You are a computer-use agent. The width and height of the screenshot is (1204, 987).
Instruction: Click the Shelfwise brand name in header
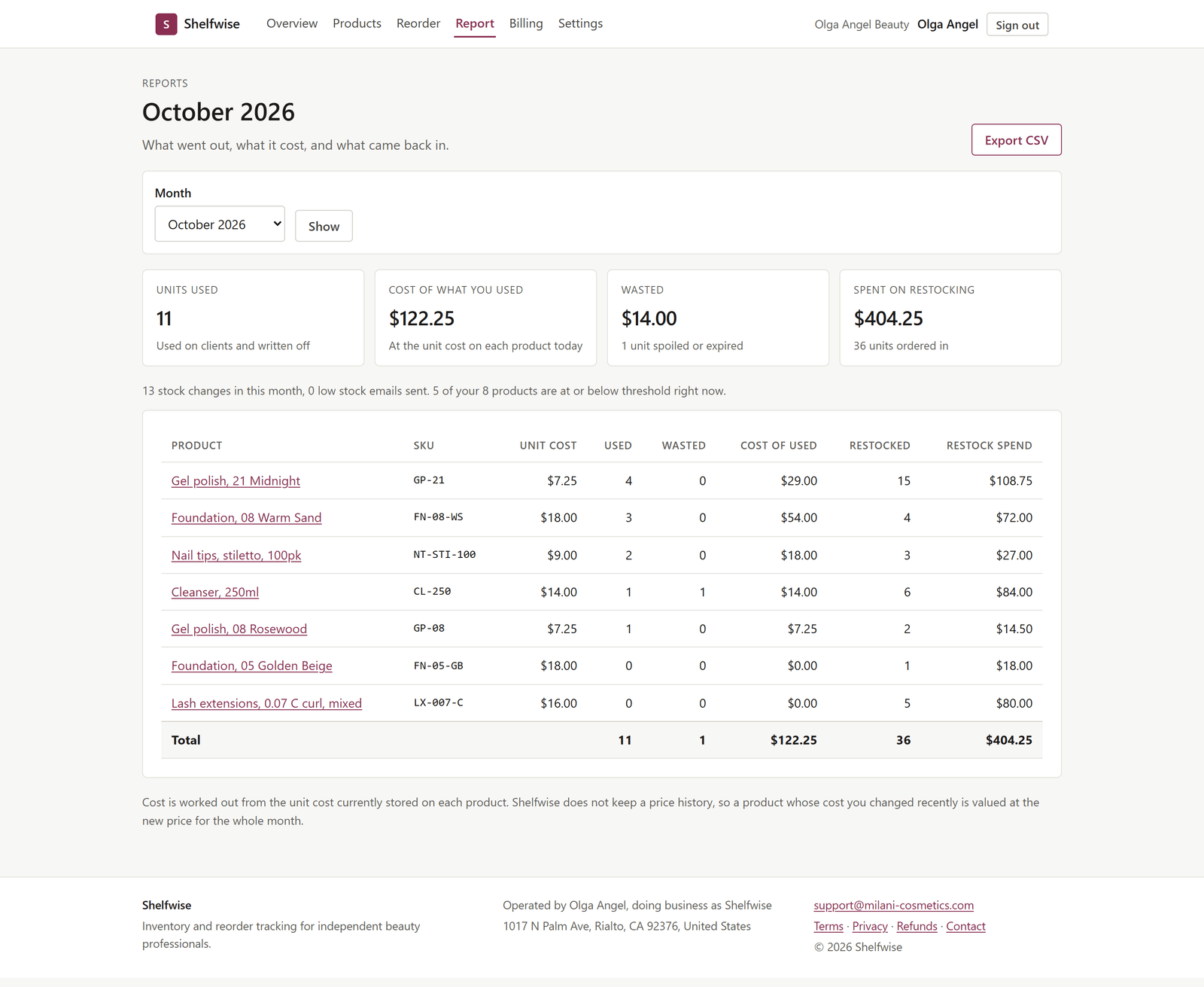tap(211, 24)
